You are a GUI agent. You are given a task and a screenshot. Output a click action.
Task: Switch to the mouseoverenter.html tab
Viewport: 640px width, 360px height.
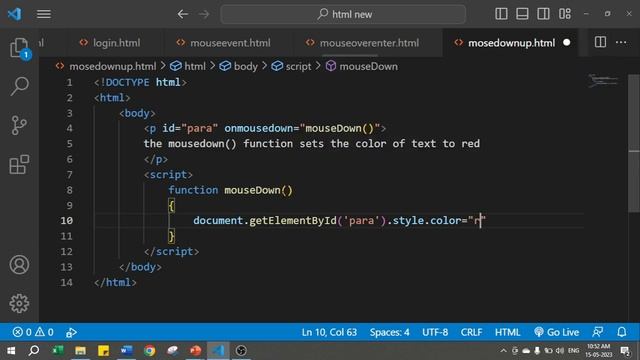tap(363, 43)
